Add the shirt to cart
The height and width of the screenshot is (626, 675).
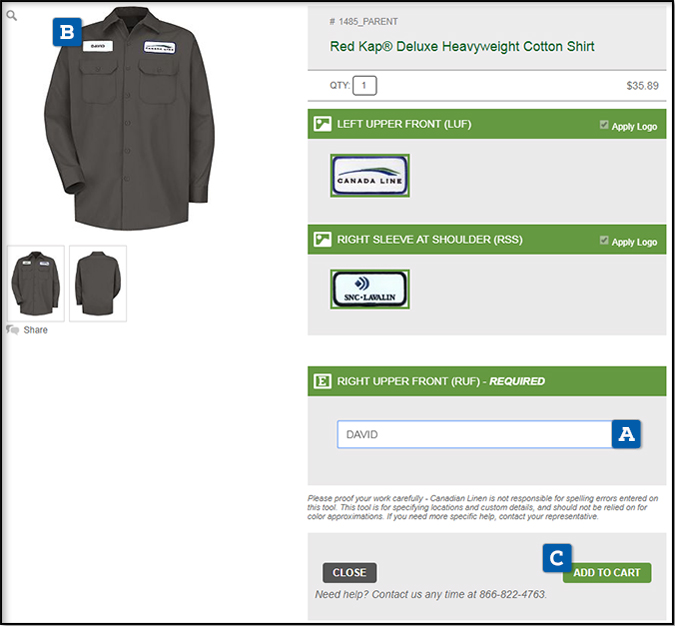coord(607,573)
